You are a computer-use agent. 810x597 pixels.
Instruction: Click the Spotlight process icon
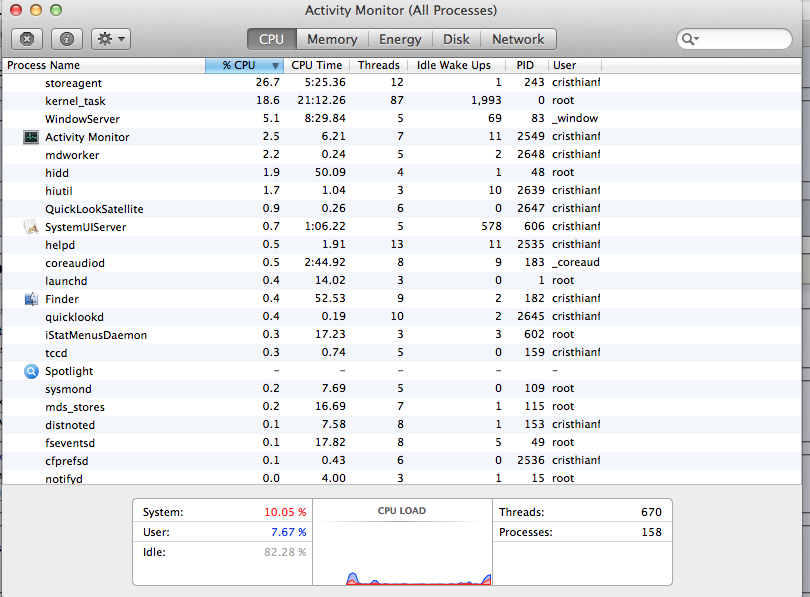(x=31, y=371)
